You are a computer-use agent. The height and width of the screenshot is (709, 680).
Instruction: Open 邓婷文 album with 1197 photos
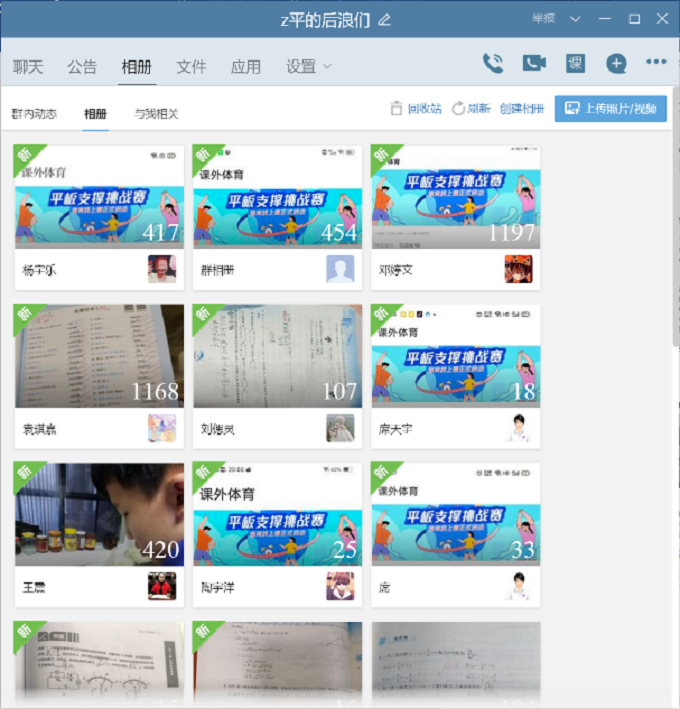456,197
